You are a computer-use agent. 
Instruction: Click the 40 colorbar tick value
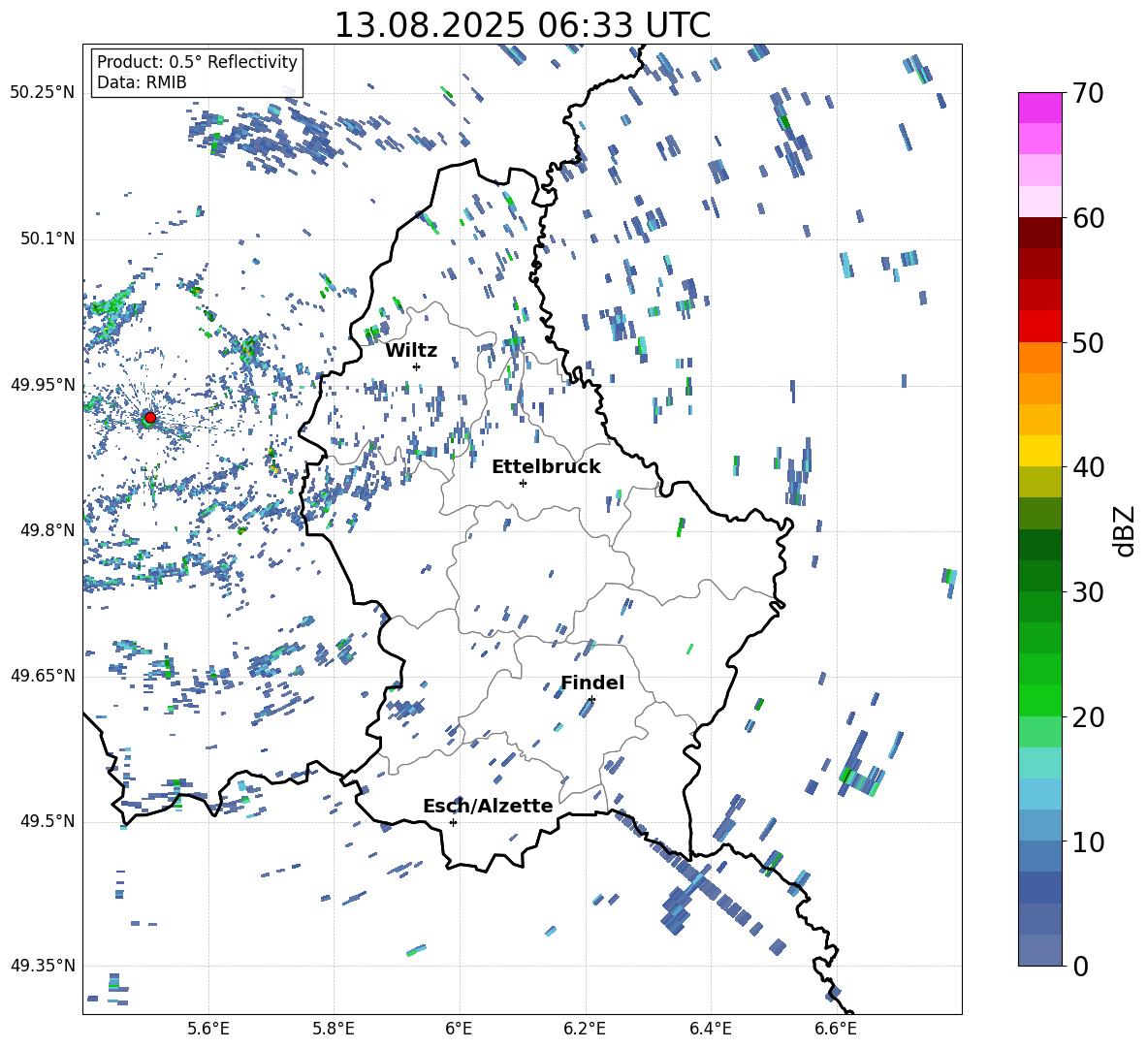(x=1089, y=467)
